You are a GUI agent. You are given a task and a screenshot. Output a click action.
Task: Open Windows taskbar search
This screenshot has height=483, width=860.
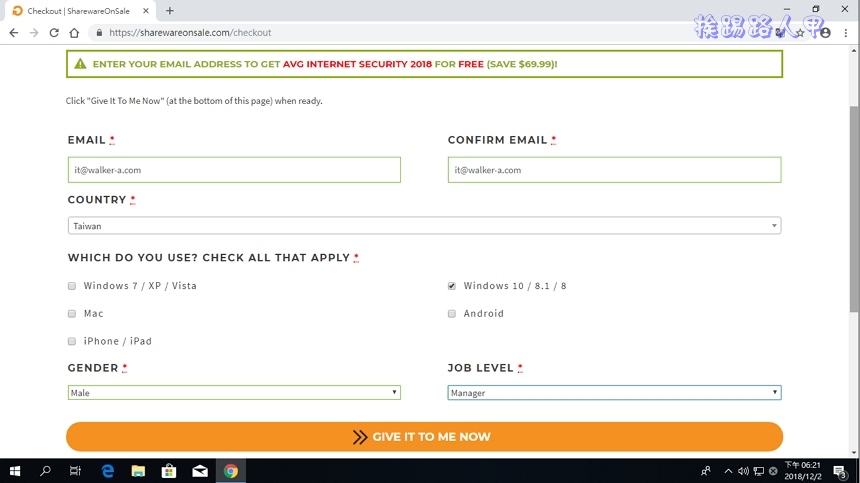(x=46, y=471)
